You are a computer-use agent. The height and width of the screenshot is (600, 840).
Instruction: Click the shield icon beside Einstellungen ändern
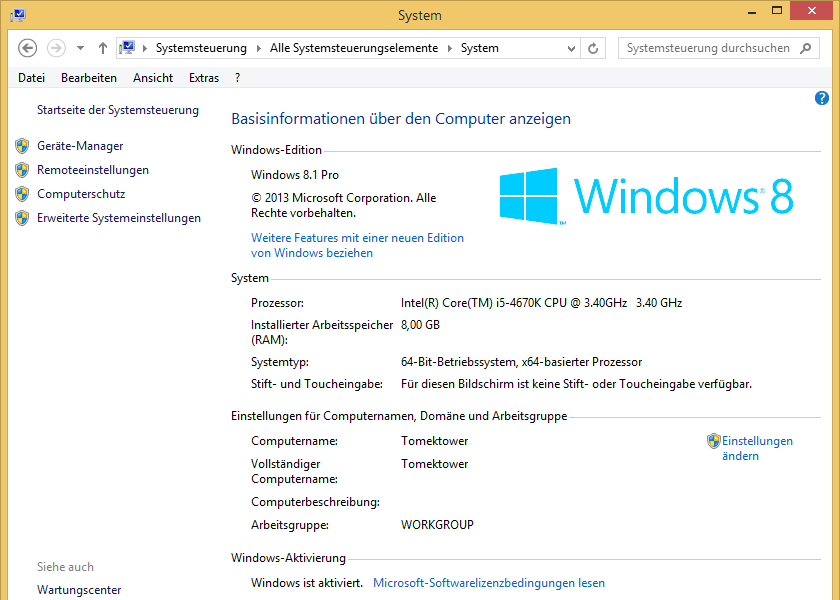[x=714, y=441]
